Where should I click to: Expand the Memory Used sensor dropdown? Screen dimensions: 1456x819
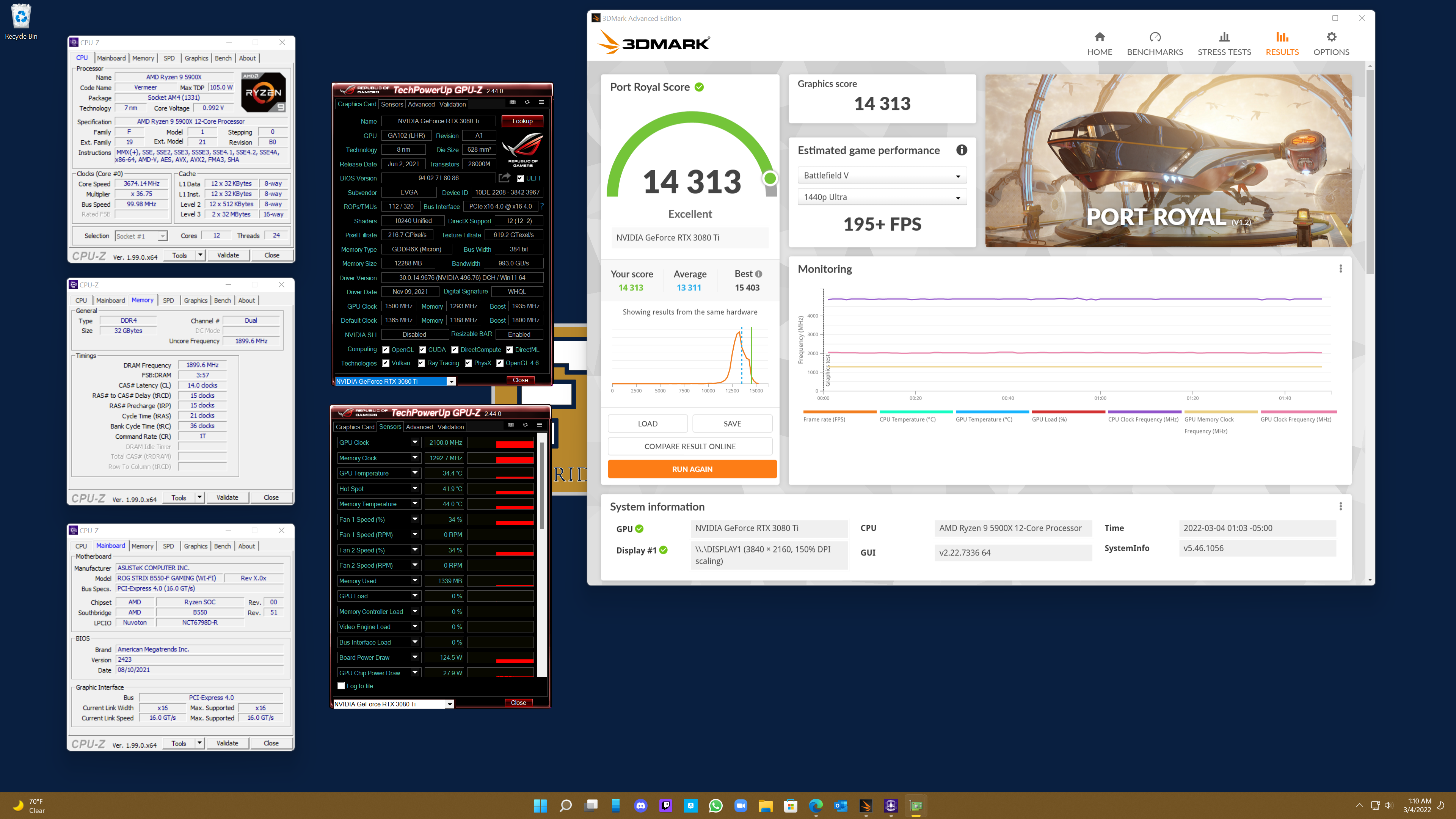tap(414, 581)
